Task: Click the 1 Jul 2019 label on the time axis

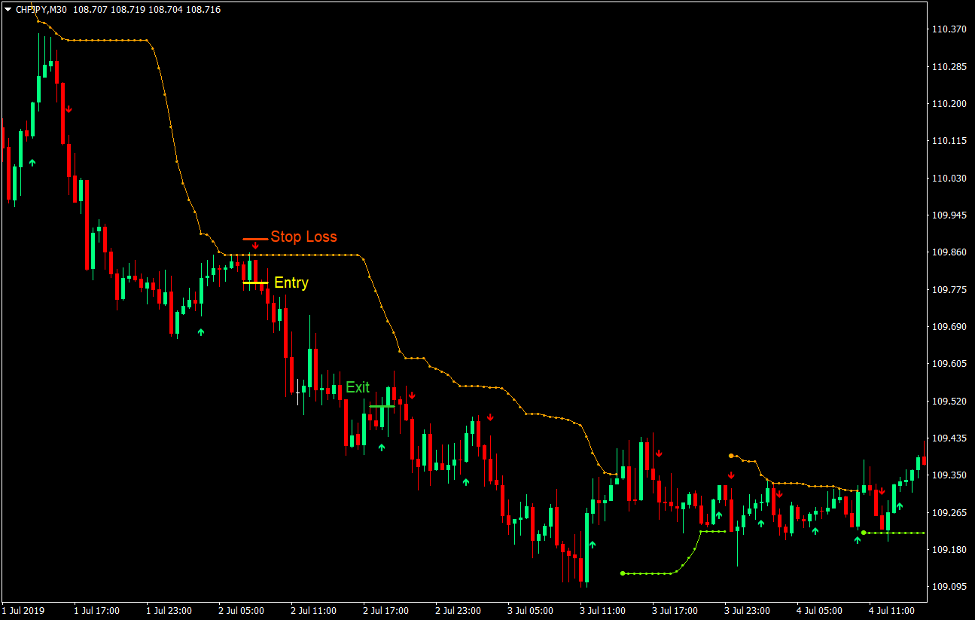Action: [x=22, y=608]
